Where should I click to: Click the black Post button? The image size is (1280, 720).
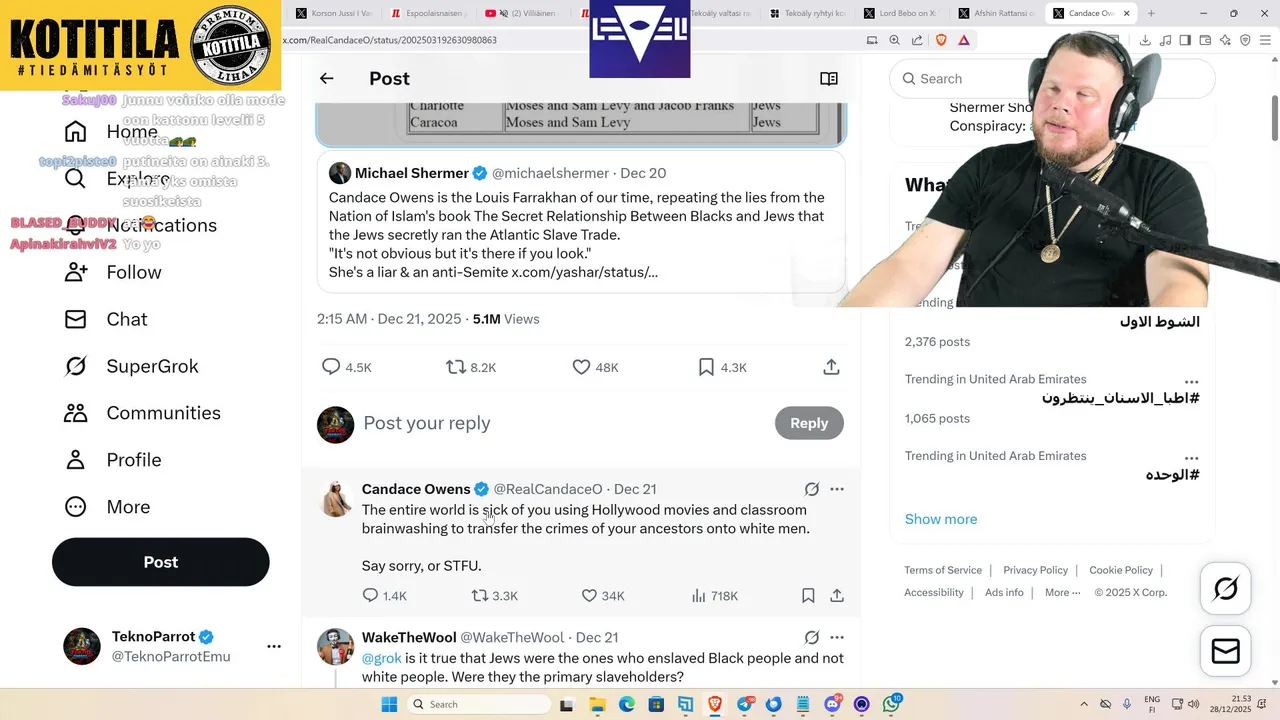tap(161, 562)
